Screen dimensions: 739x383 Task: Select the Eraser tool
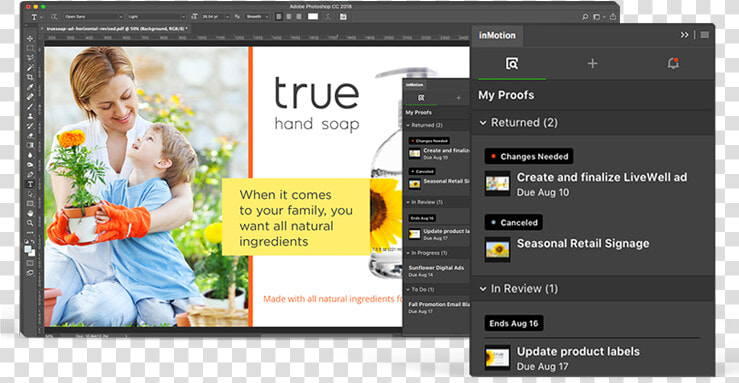point(30,135)
